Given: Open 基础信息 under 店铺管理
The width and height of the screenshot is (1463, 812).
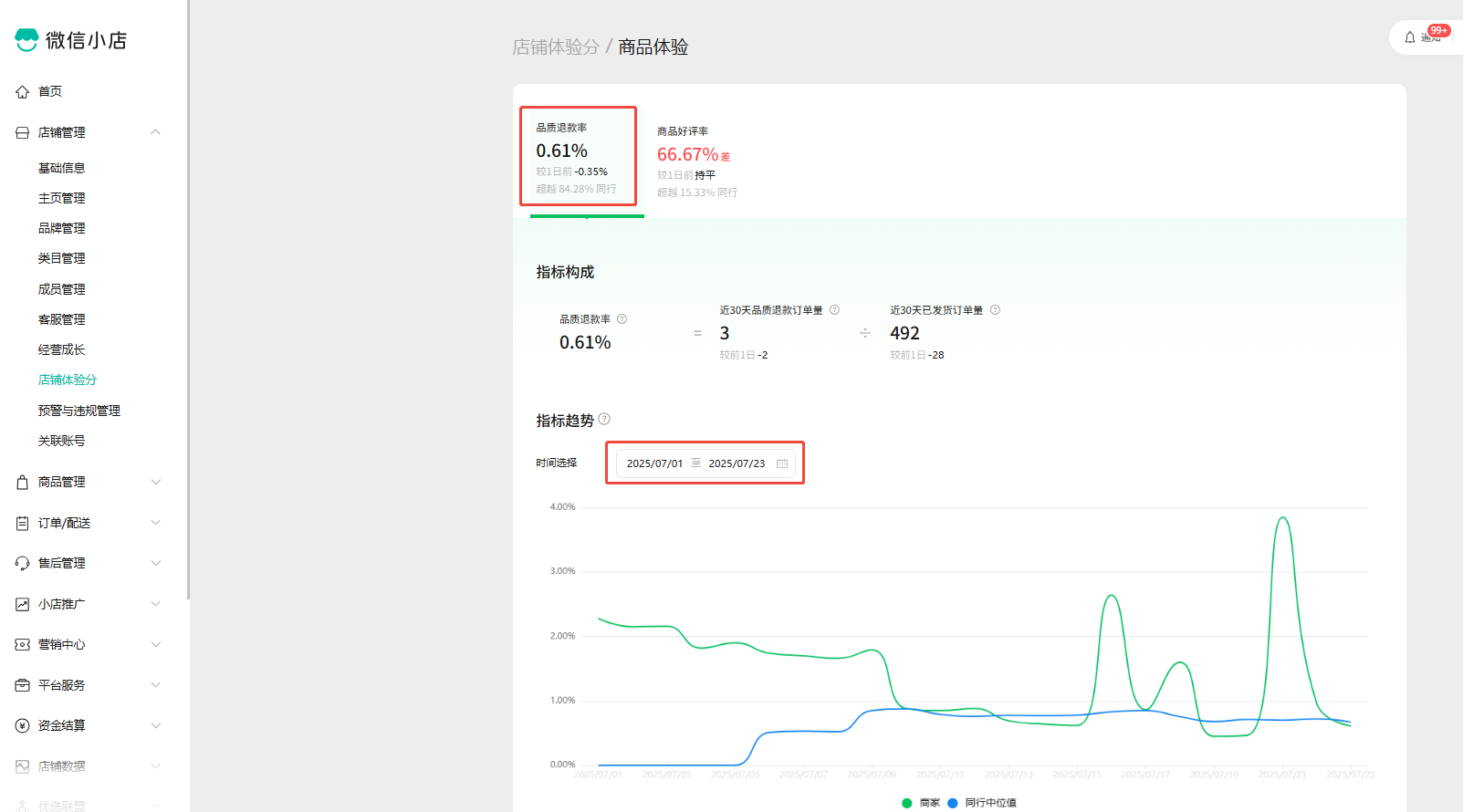Looking at the screenshot, I should tap(61, 168).
